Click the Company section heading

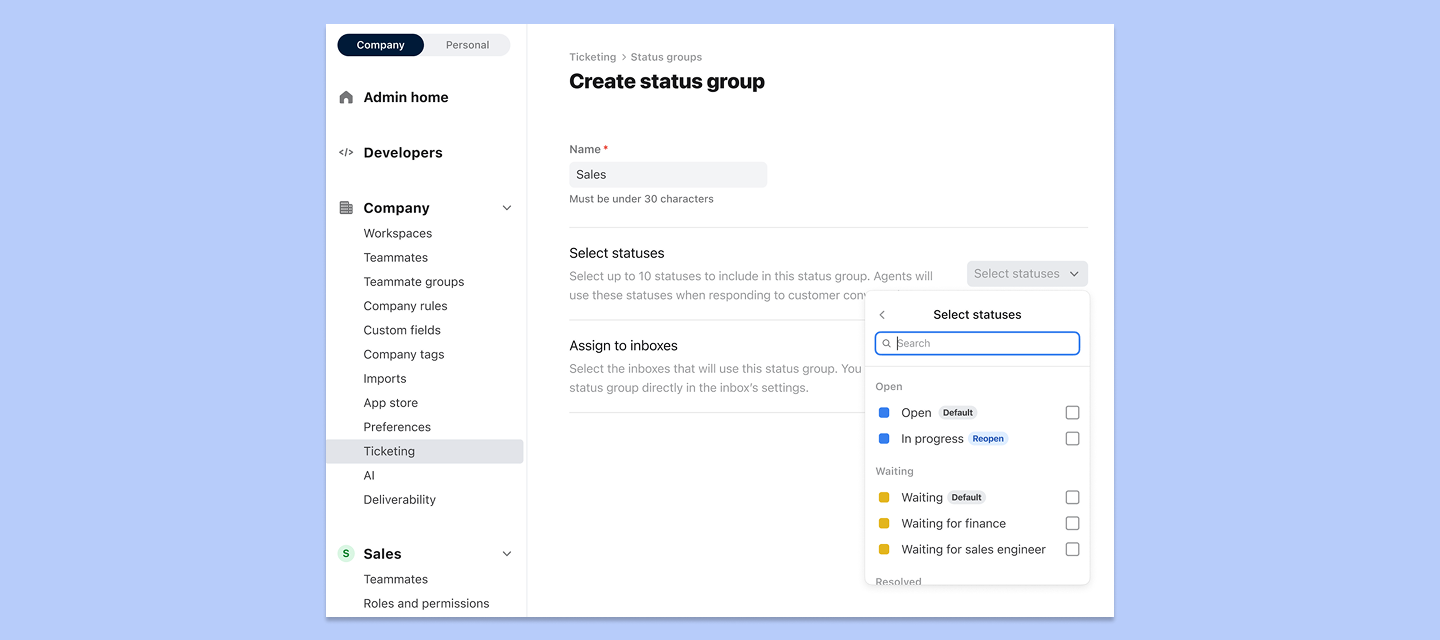(397, 208)
